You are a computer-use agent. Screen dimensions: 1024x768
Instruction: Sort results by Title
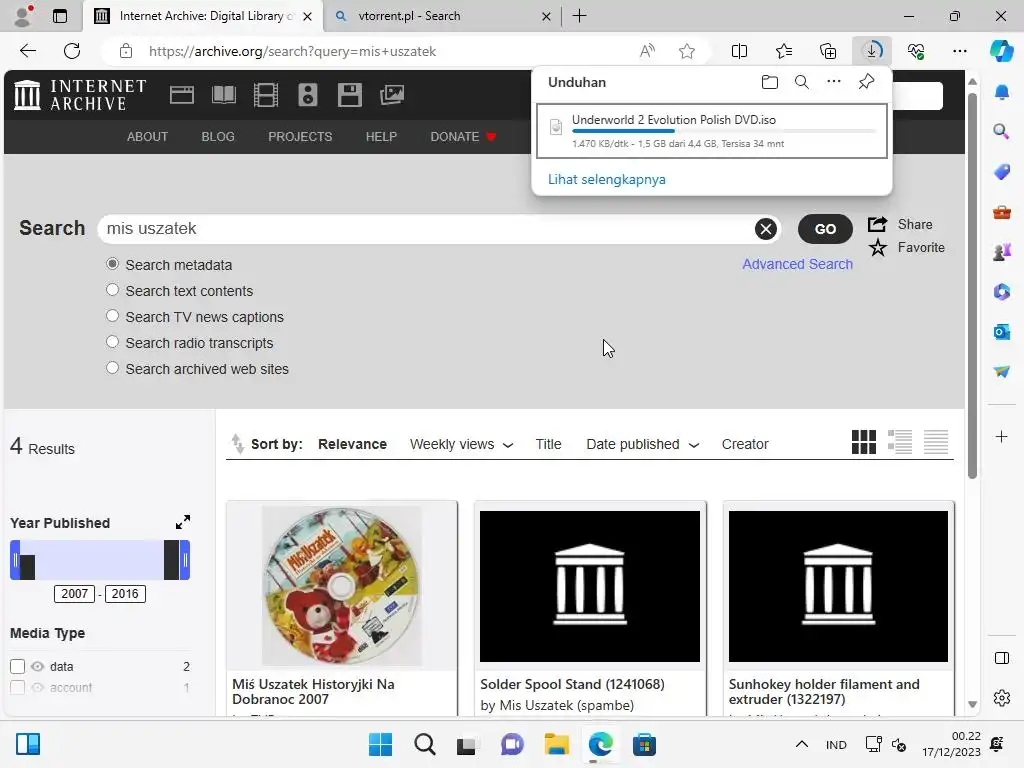[x=549, y=444]
